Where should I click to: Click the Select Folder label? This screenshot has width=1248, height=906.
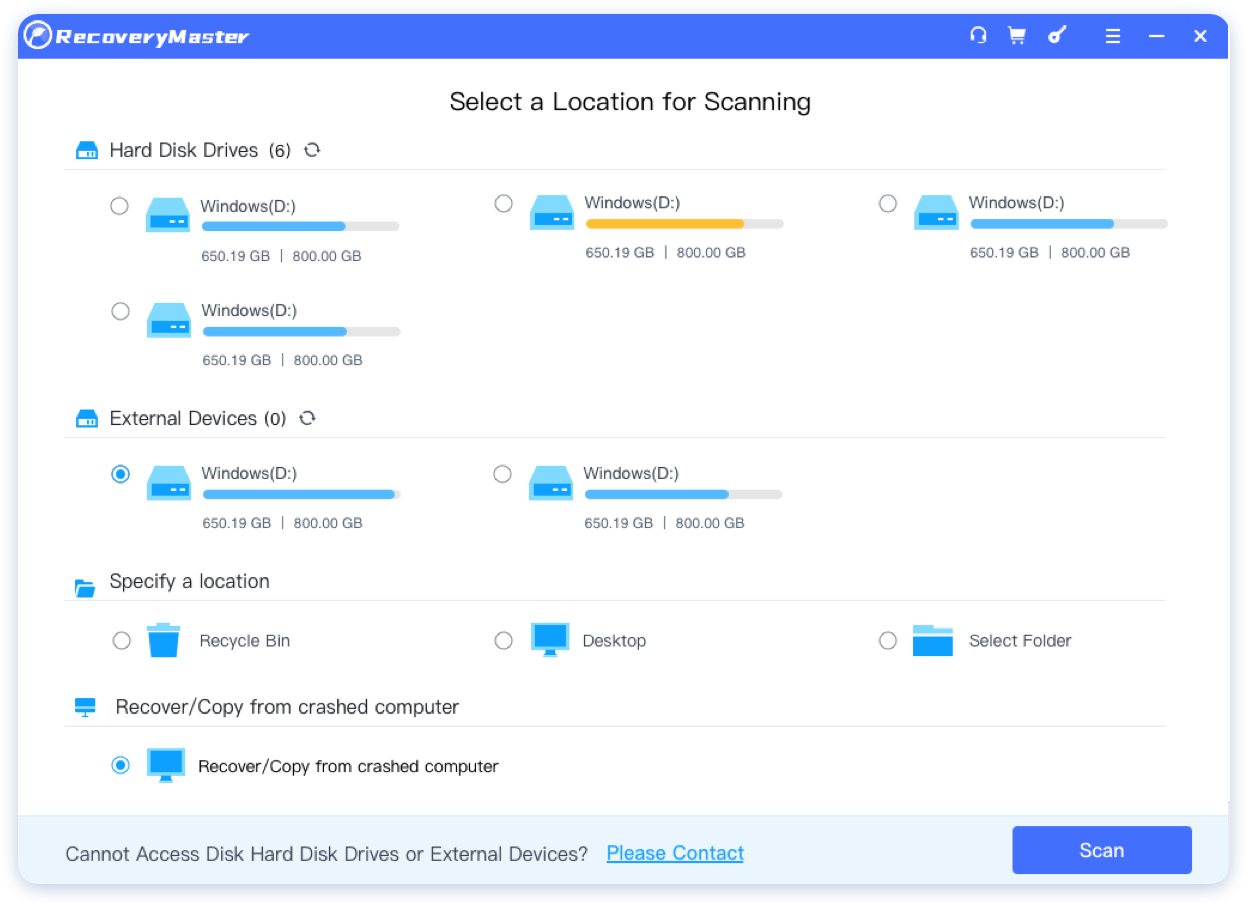click(x=1020, y=641)
